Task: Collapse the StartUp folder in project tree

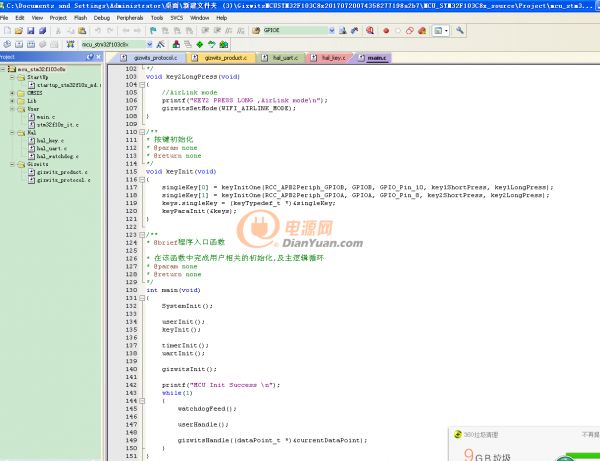Action: tap(12, 77)
